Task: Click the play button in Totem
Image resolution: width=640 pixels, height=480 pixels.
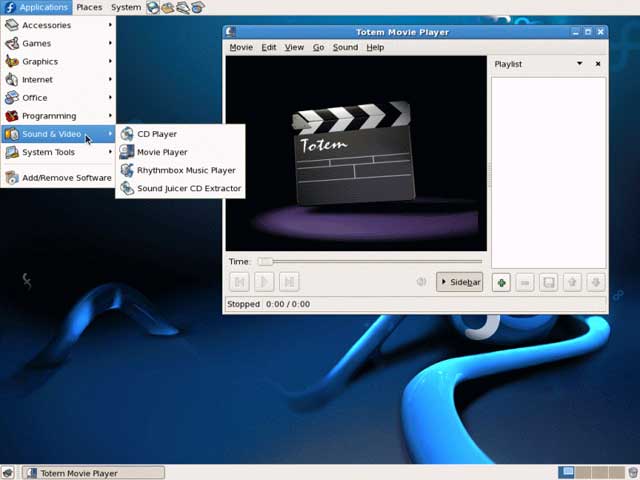Action: click(264, 282)
